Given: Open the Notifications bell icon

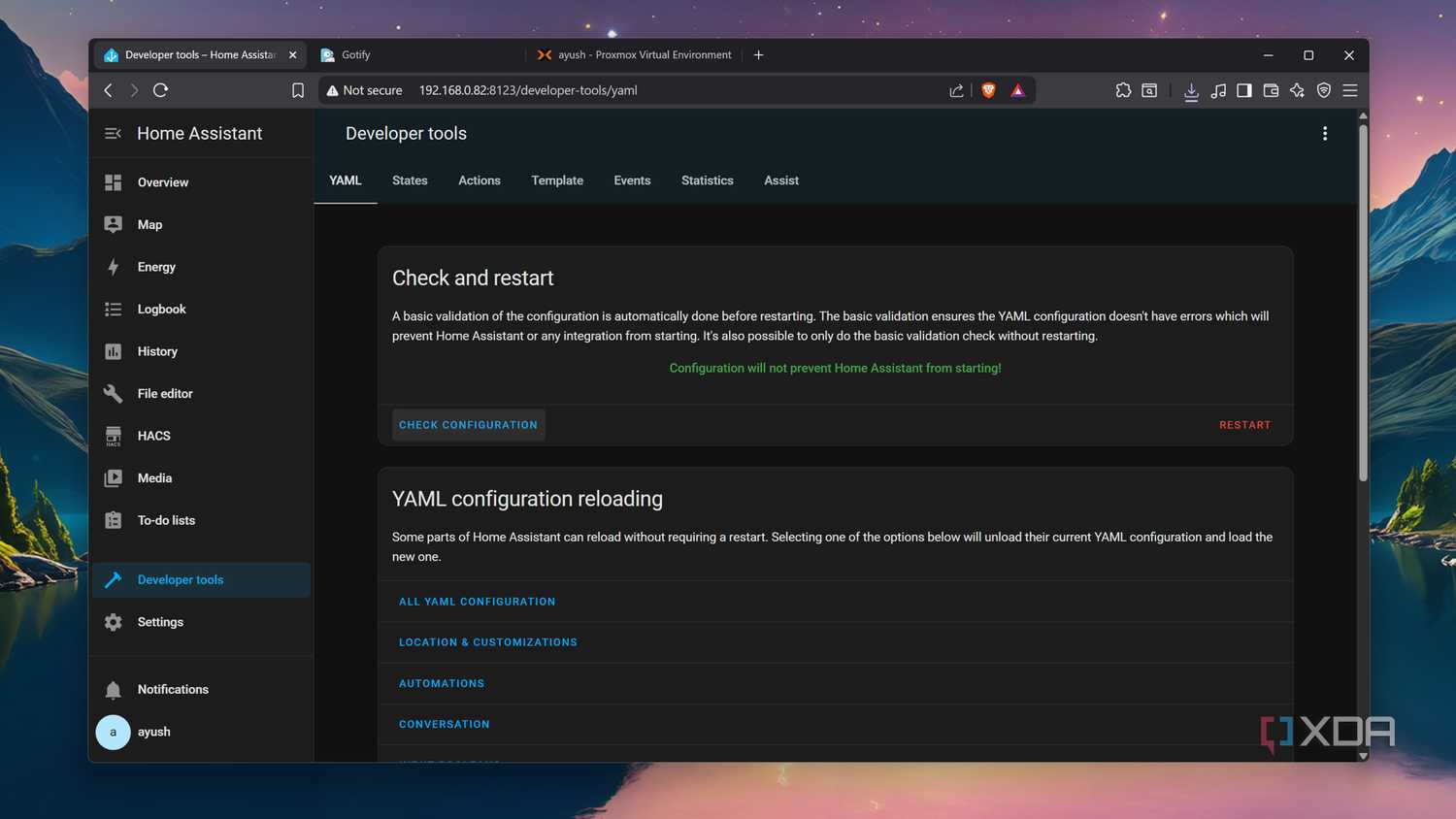Looking at the screenshot, I should 114,690.
